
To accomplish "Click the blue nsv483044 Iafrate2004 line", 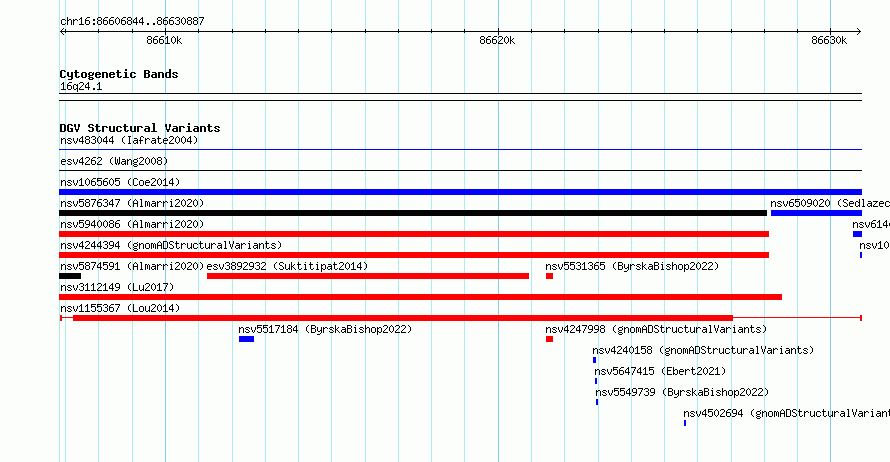I will tap(460, 150).
